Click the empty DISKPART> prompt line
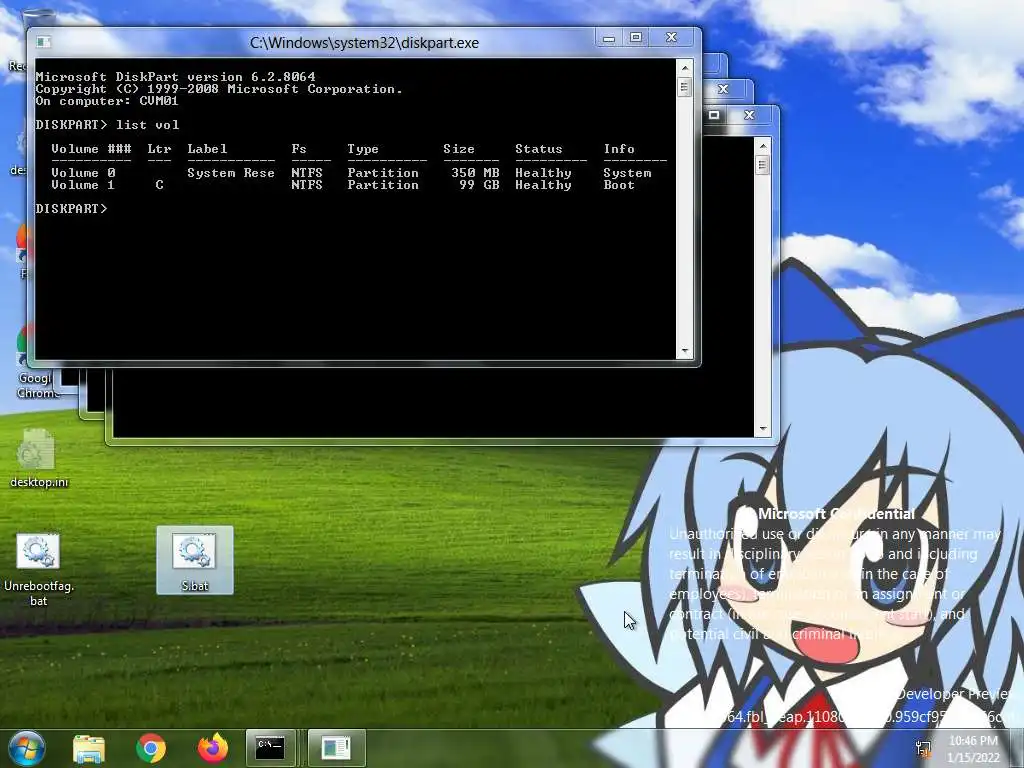The image size is (1024, 768). pos(71,208)
